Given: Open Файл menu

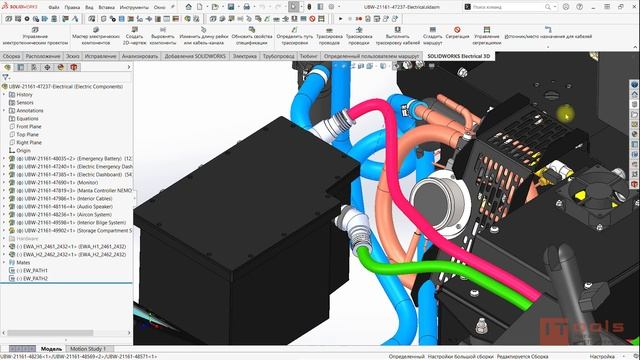Looking at the screenshot, I should click(x=54, y=7).
